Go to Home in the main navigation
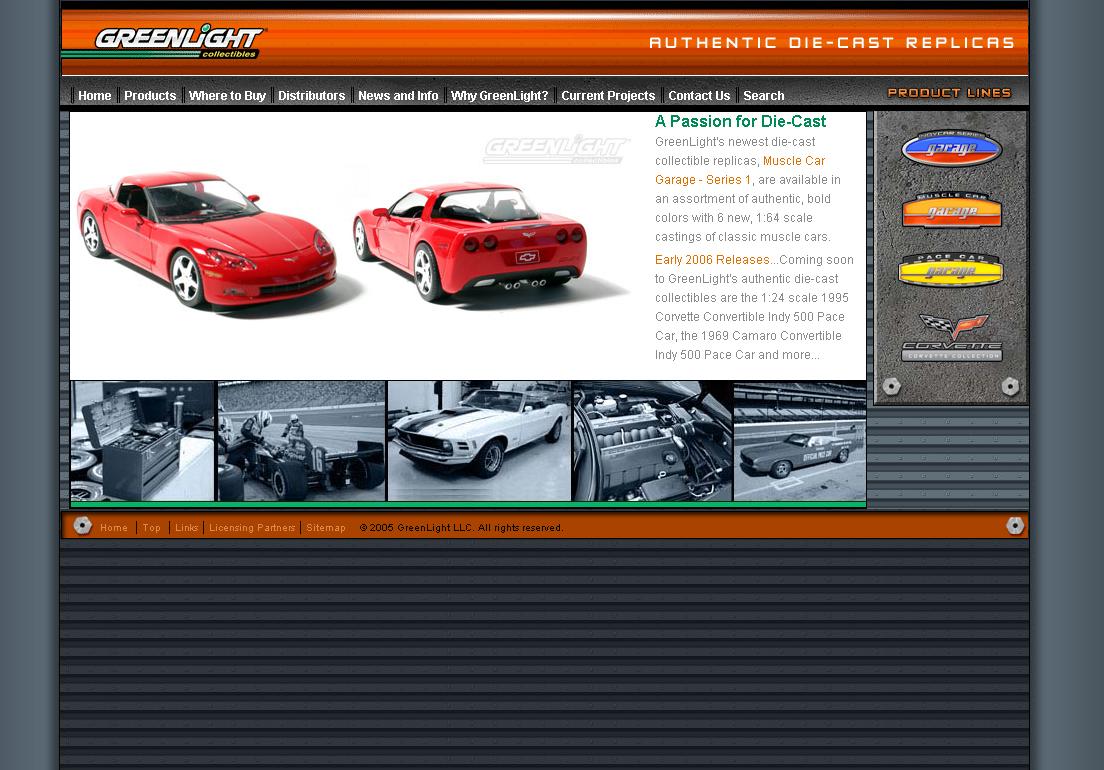This screenshot has height=770, width=1104. click(x=94, y=96)
